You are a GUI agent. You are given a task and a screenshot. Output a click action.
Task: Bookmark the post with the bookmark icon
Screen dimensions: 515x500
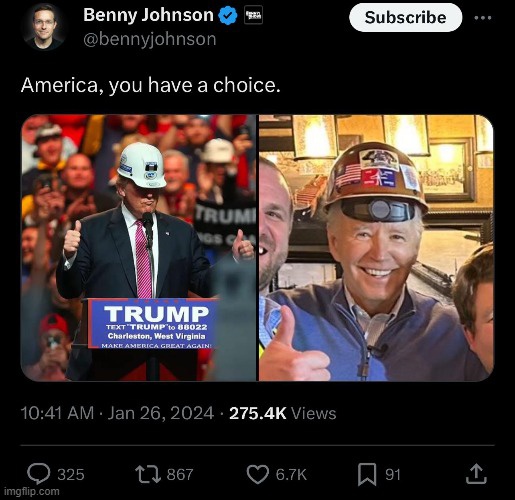(367, 474)
